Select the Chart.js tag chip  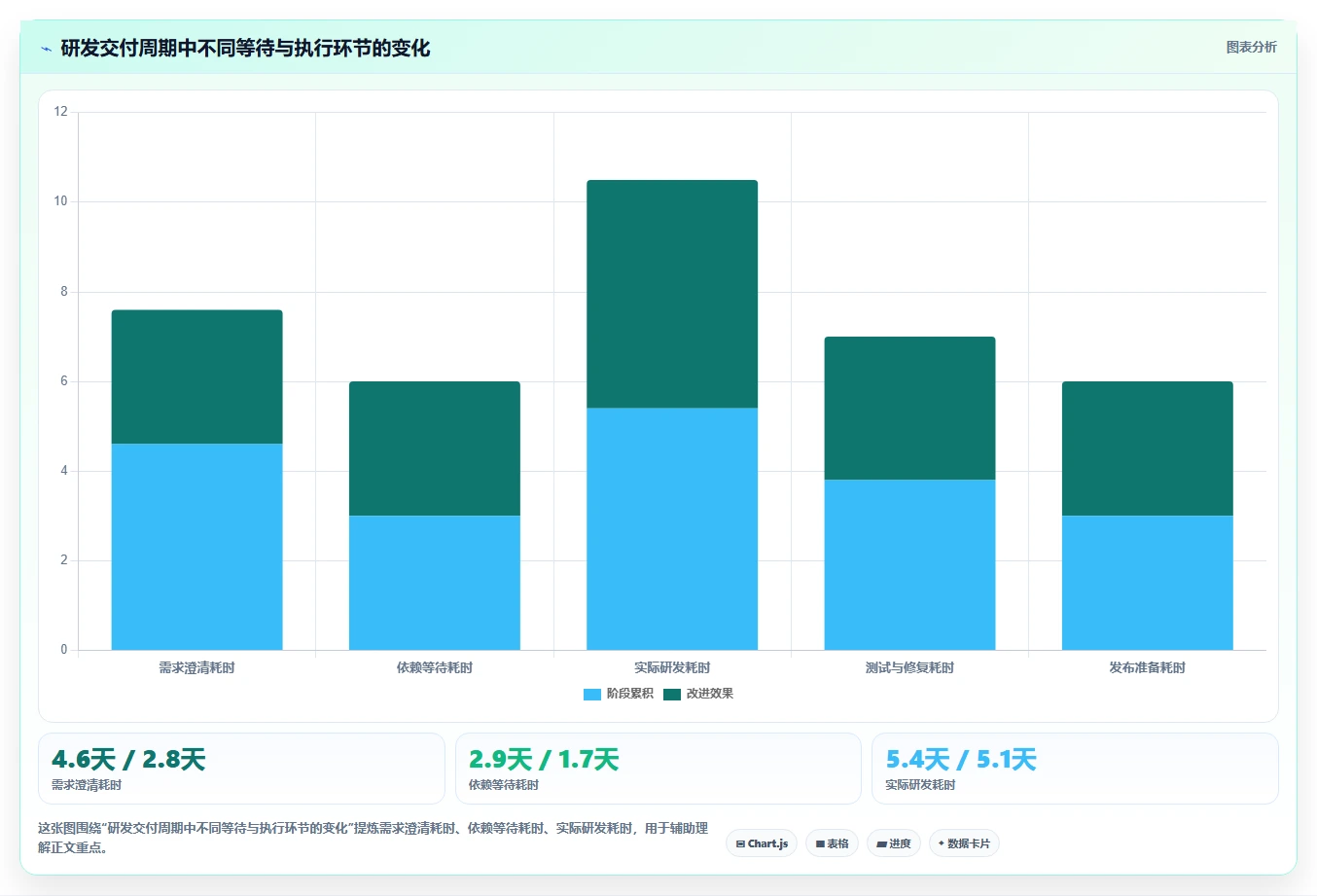[x=762, y=843]
